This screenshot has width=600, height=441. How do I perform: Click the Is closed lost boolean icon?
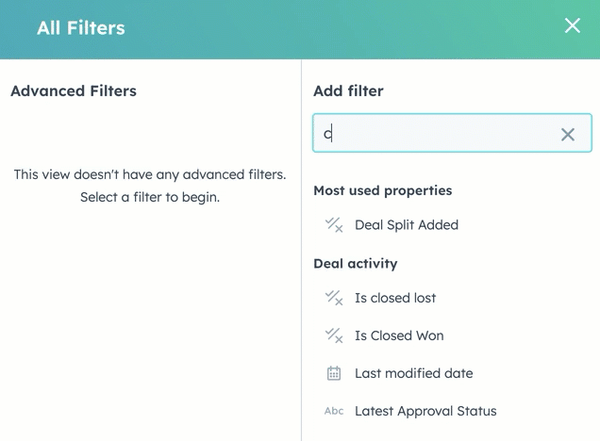pos(334,298)
